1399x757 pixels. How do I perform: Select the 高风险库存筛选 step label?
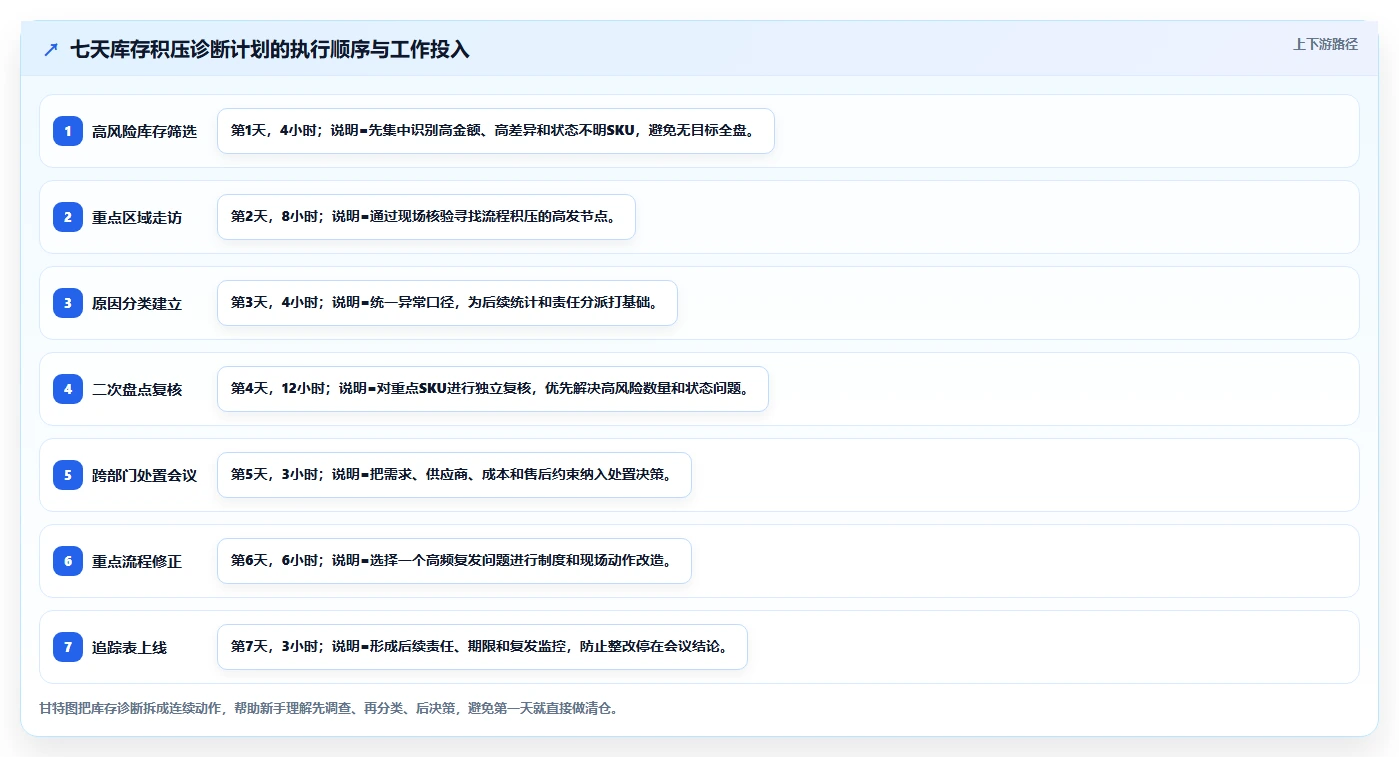click(x=145, y=132)
